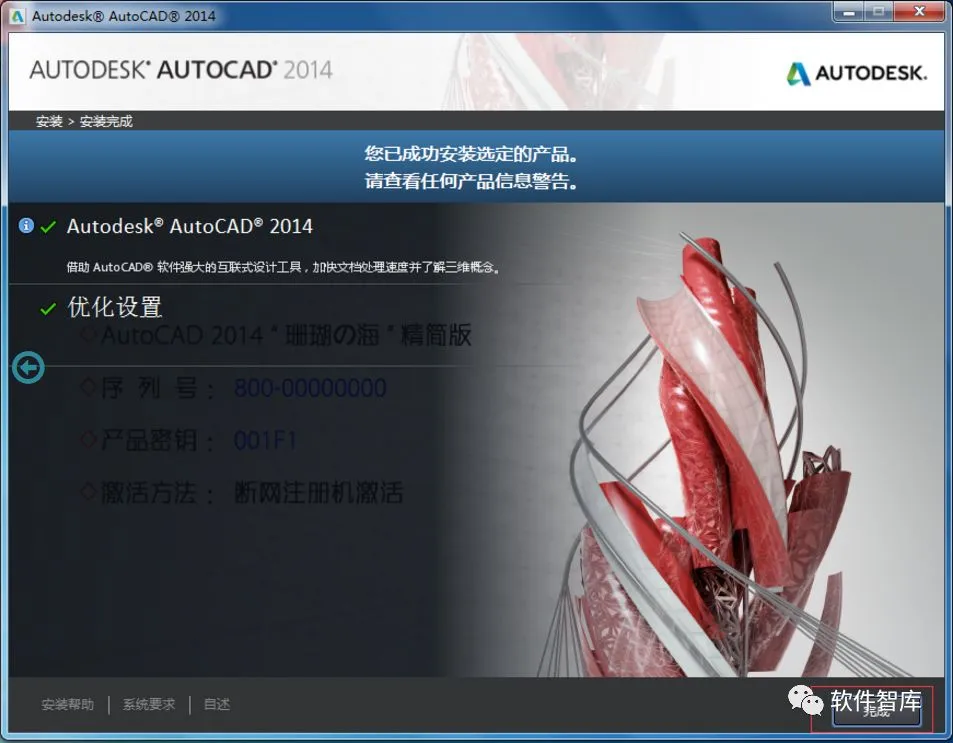Click the green checkmark next to AutoCAD 2014

[x=48, y=227]
